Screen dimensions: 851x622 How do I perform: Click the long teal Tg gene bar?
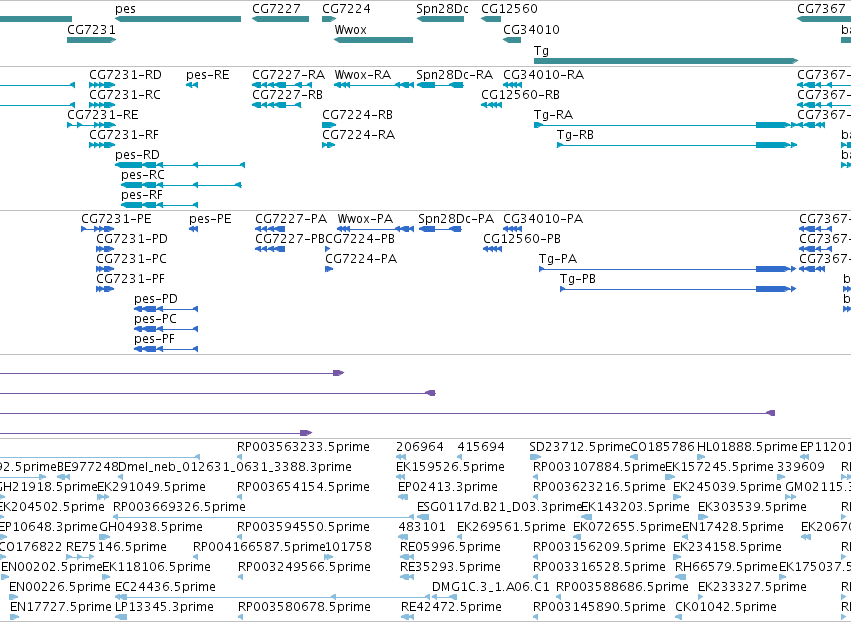(x=666, y=61)
